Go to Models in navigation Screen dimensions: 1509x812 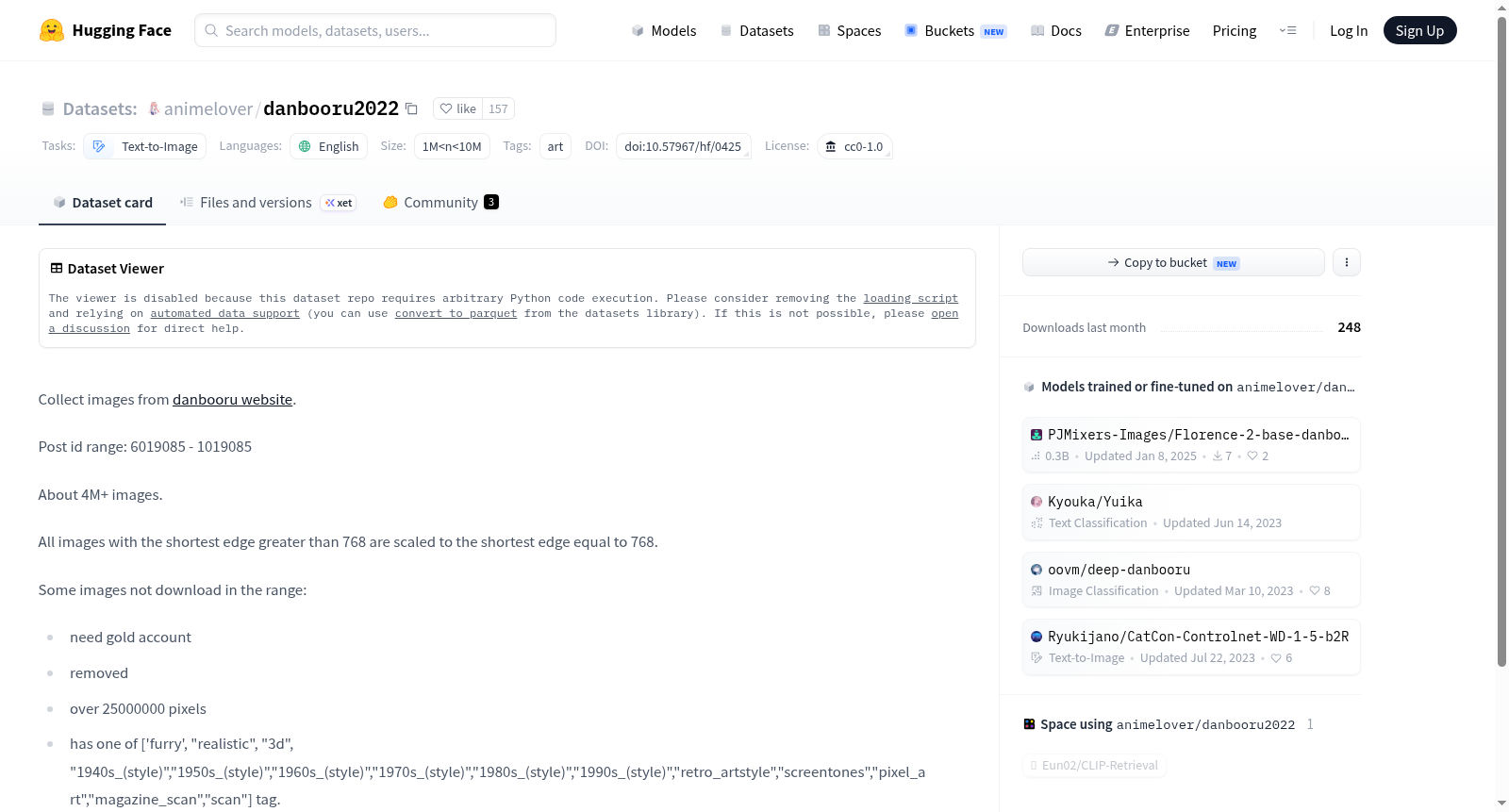click(x=663, y=30)
